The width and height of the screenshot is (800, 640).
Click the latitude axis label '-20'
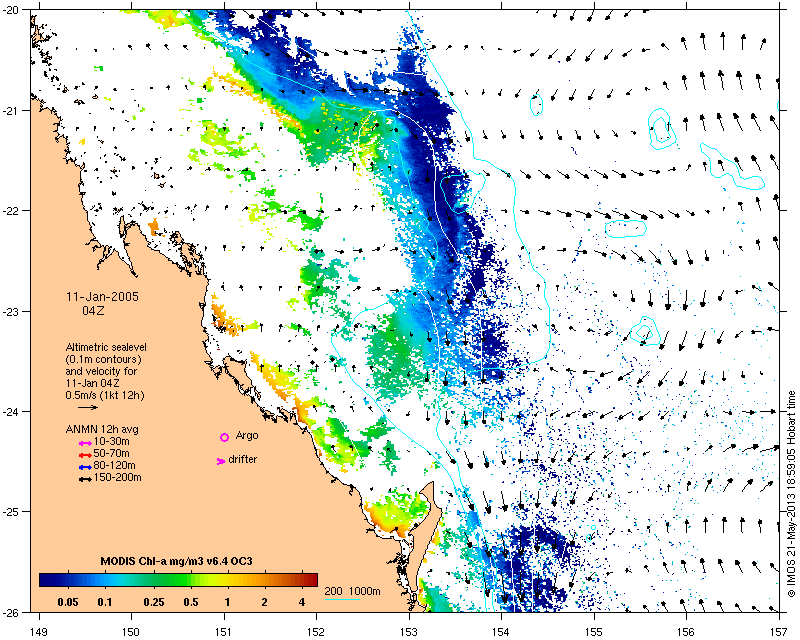point(10,10)
